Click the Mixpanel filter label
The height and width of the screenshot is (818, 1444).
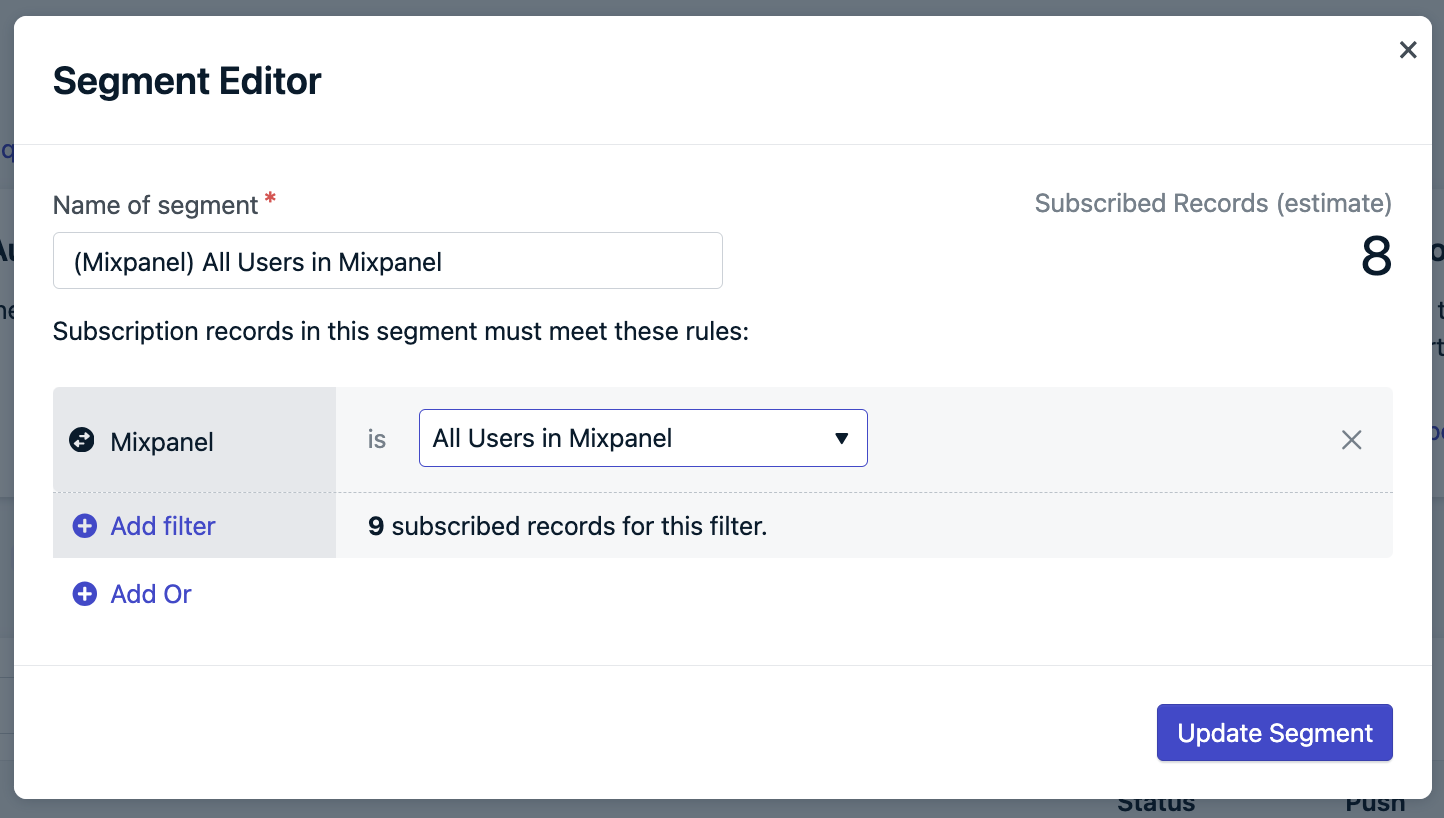click(162, 442)
